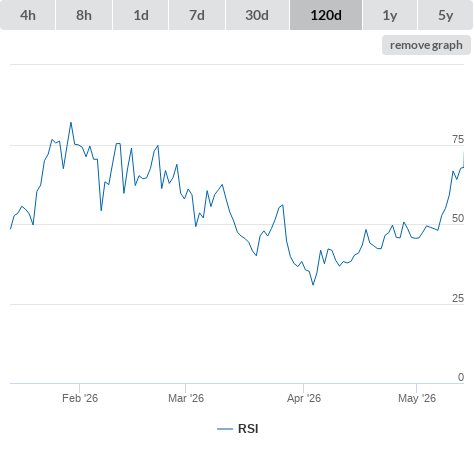Click the highest RSI peak near February
Viewport: 474px width, 455px height.
pos(71,123)
